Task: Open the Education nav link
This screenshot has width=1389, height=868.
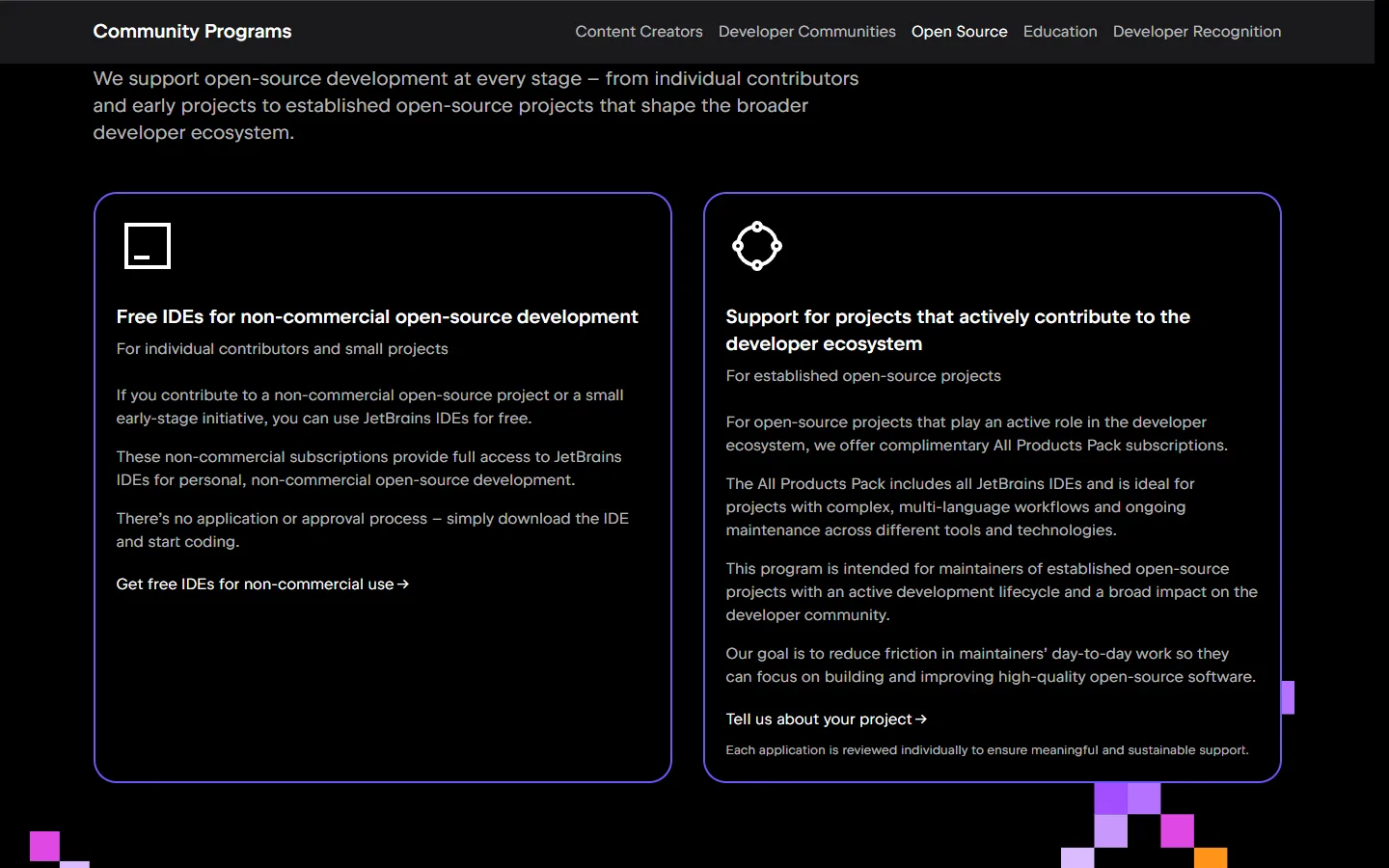Action: 1060,31
